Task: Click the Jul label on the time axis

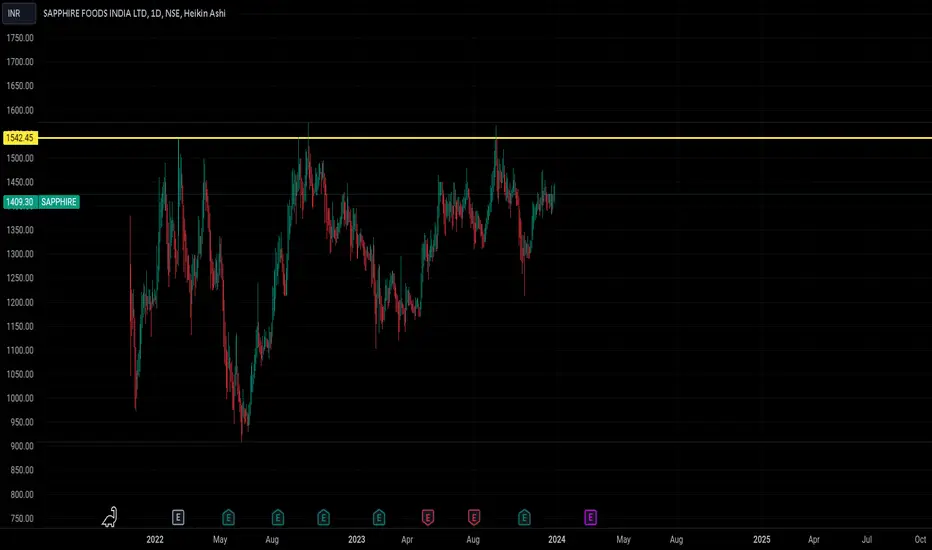Action: pos(867,539)
